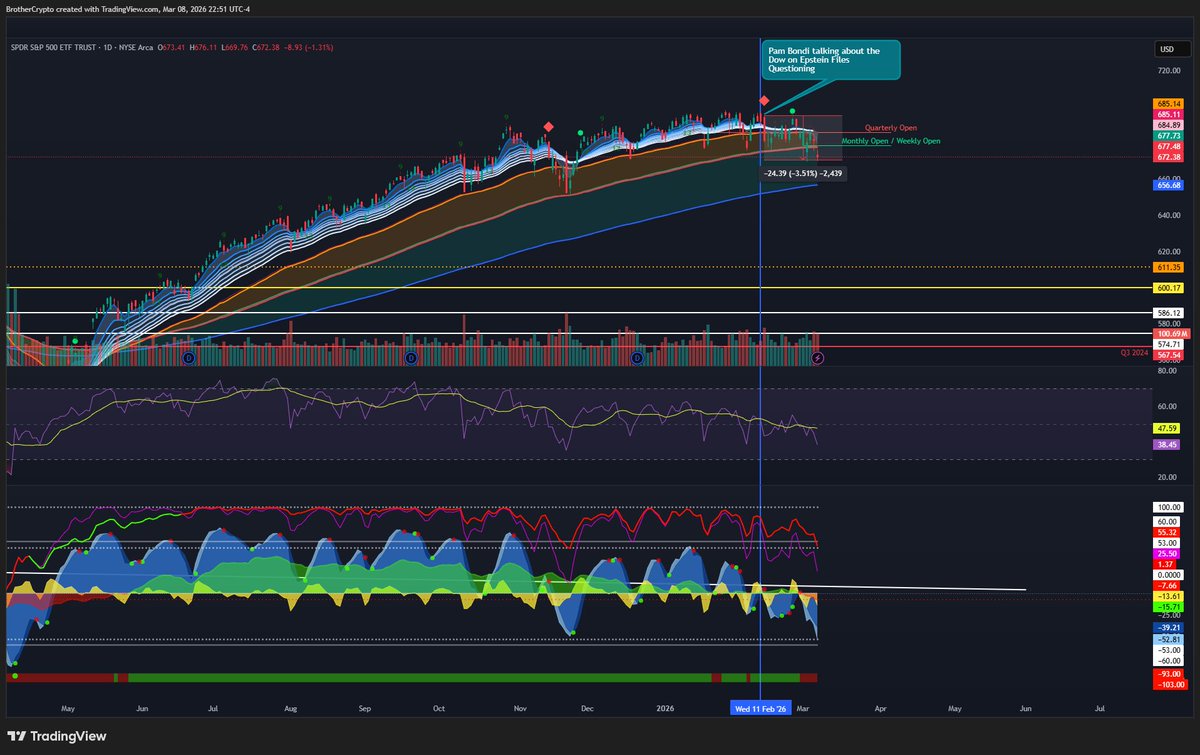
Task: Click the yellow -13.61 oscillator label
Action: pyautogui.click(x=1169, y=596)
